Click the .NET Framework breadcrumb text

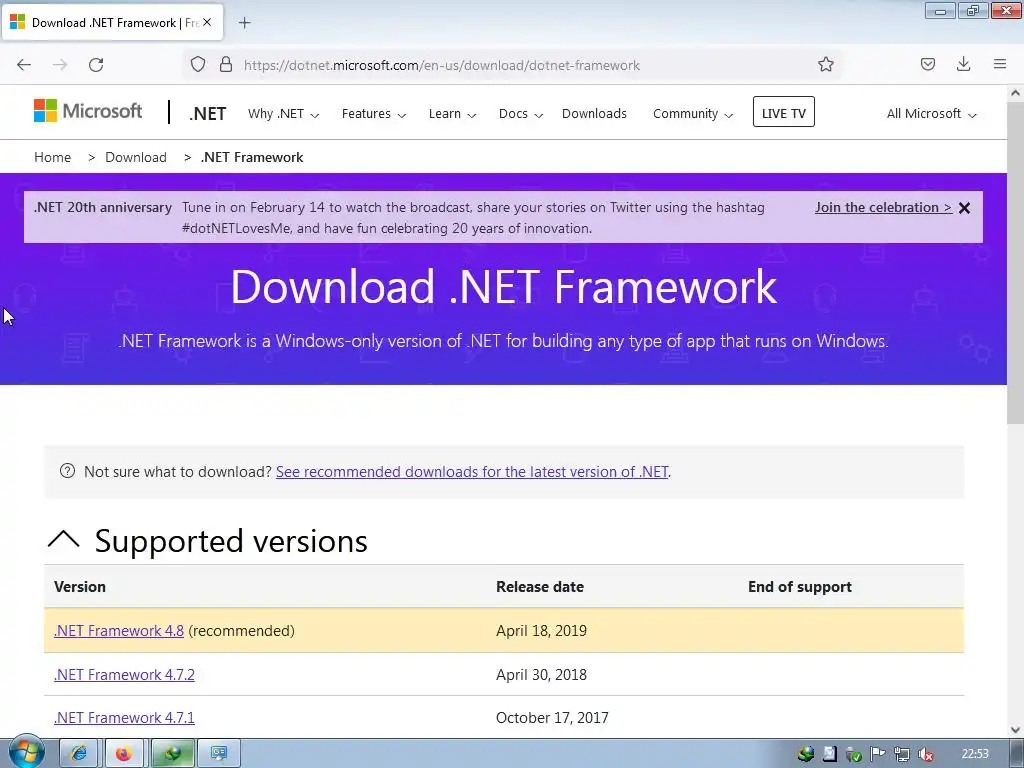[x=252, y=157]
